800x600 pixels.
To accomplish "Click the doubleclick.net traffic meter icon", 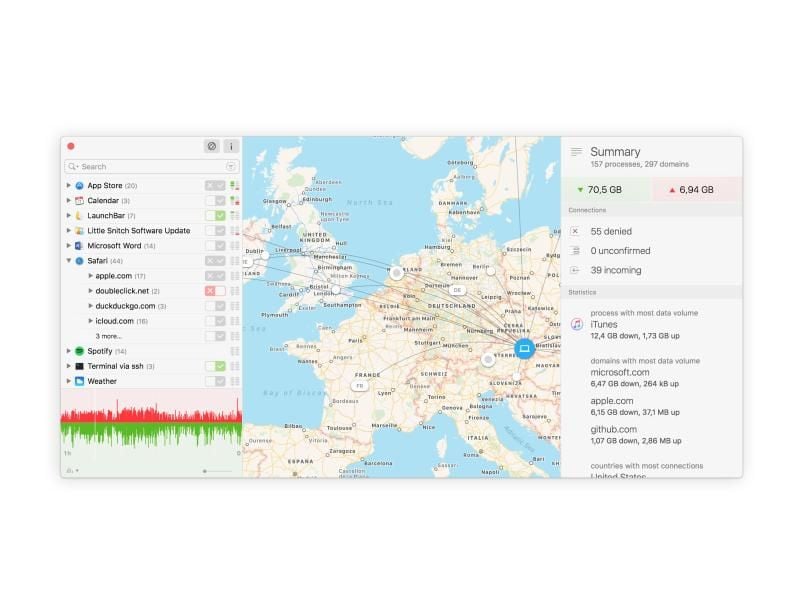I will coord(235,291).
